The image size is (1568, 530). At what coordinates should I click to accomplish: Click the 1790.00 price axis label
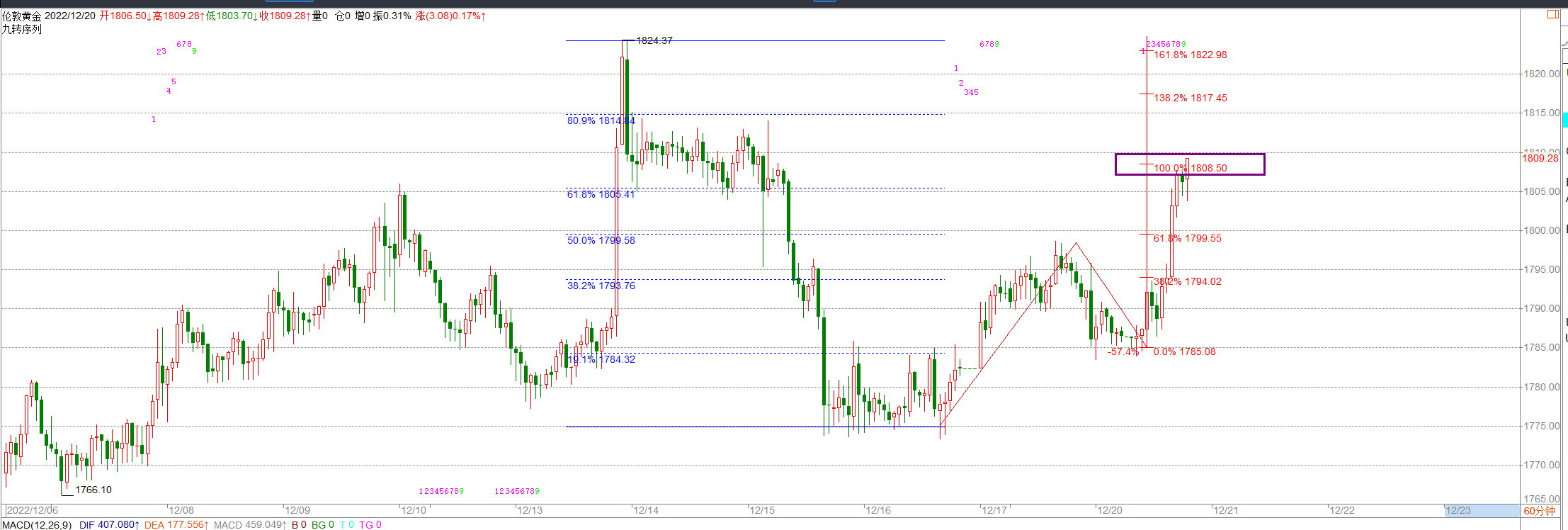point(1542,308)
